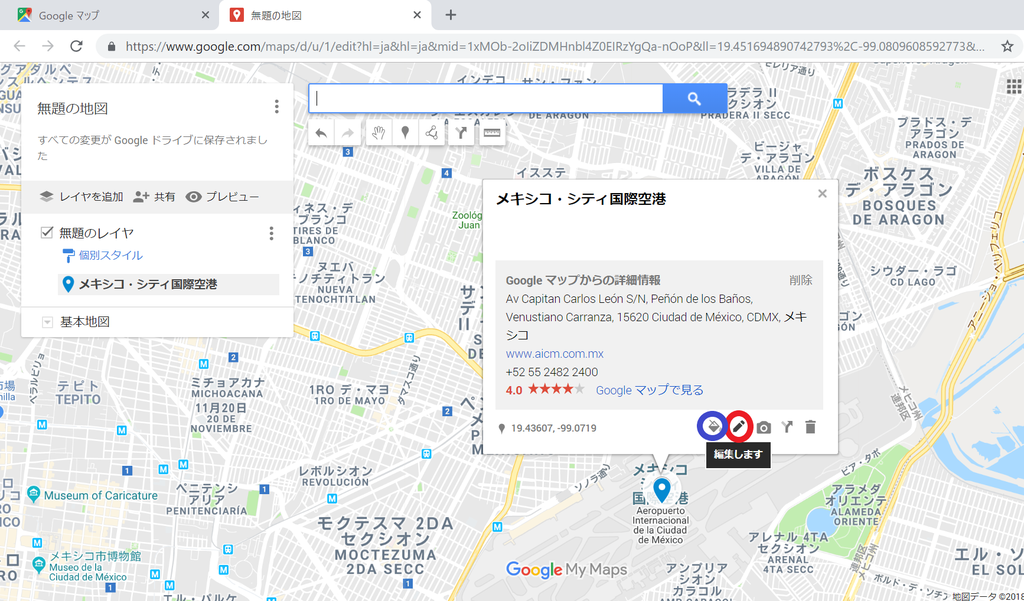Click coordinates 19.43607, -99.0719 text

(x=553, y=429)
